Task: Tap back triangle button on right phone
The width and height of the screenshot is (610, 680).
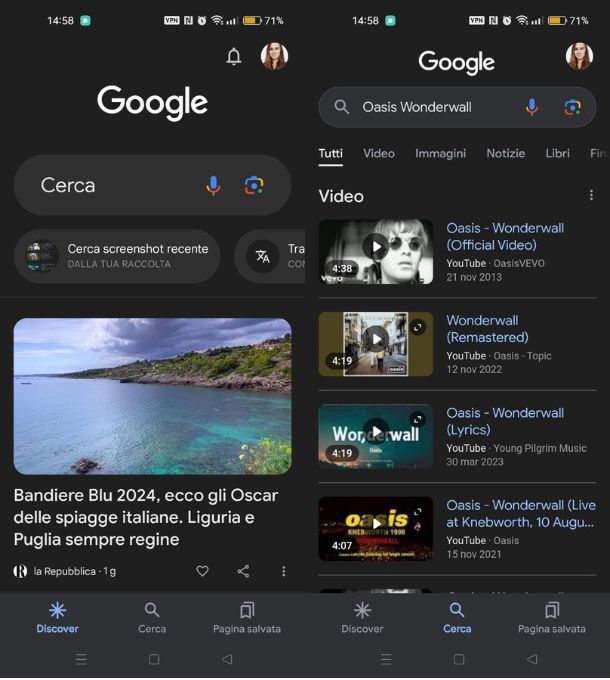Action: coord(532,659)
